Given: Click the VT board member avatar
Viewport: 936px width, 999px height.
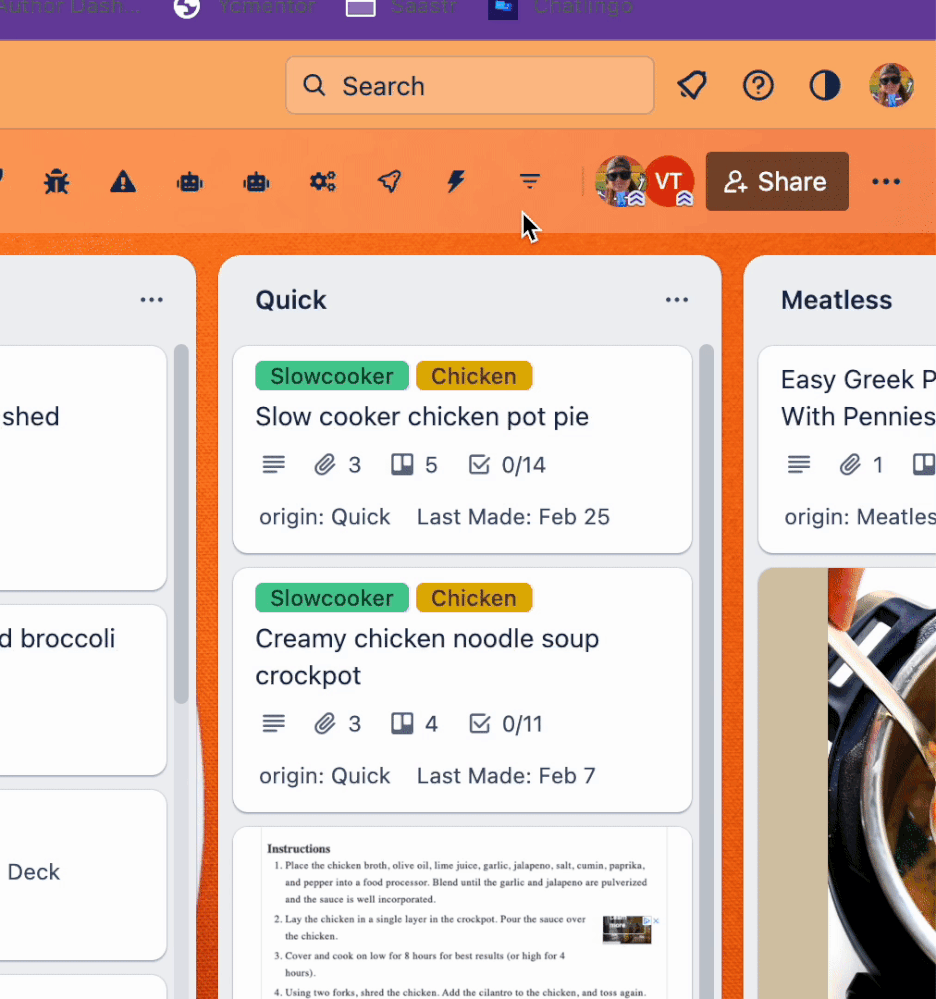Looking at the screenshot, I should 669,182.
